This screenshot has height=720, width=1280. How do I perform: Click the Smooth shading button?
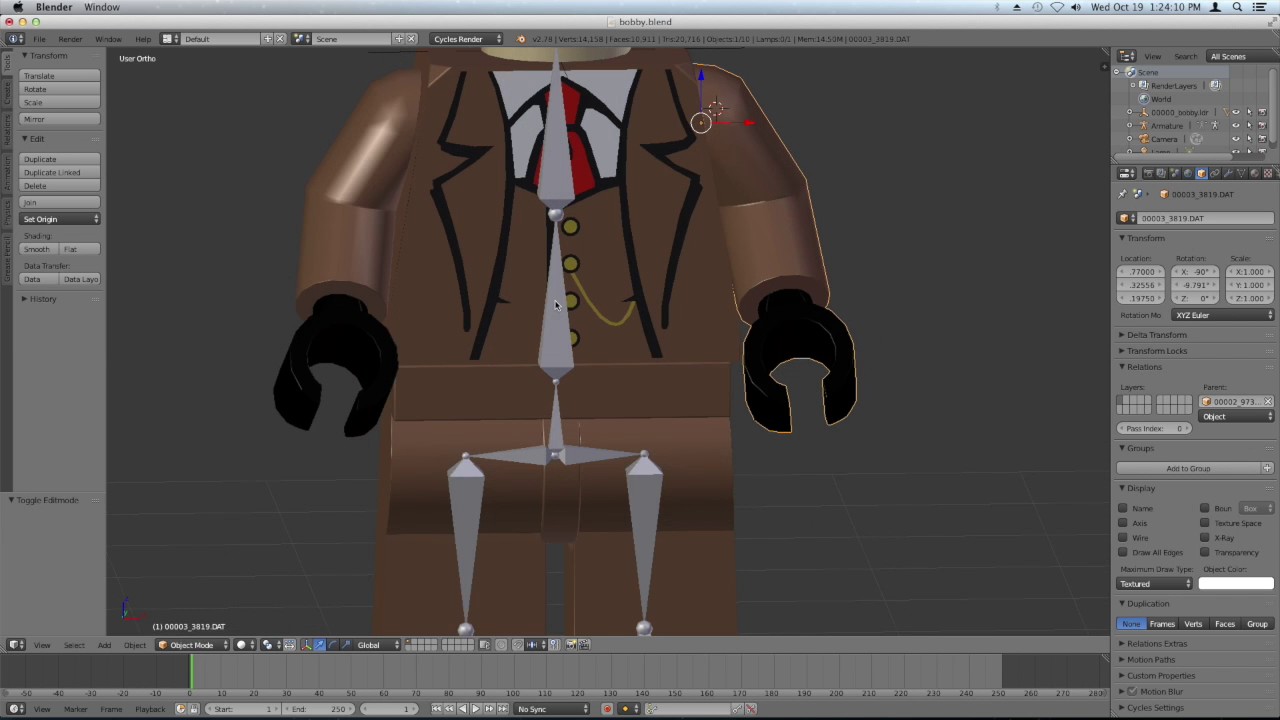click(x=38, y=249)
